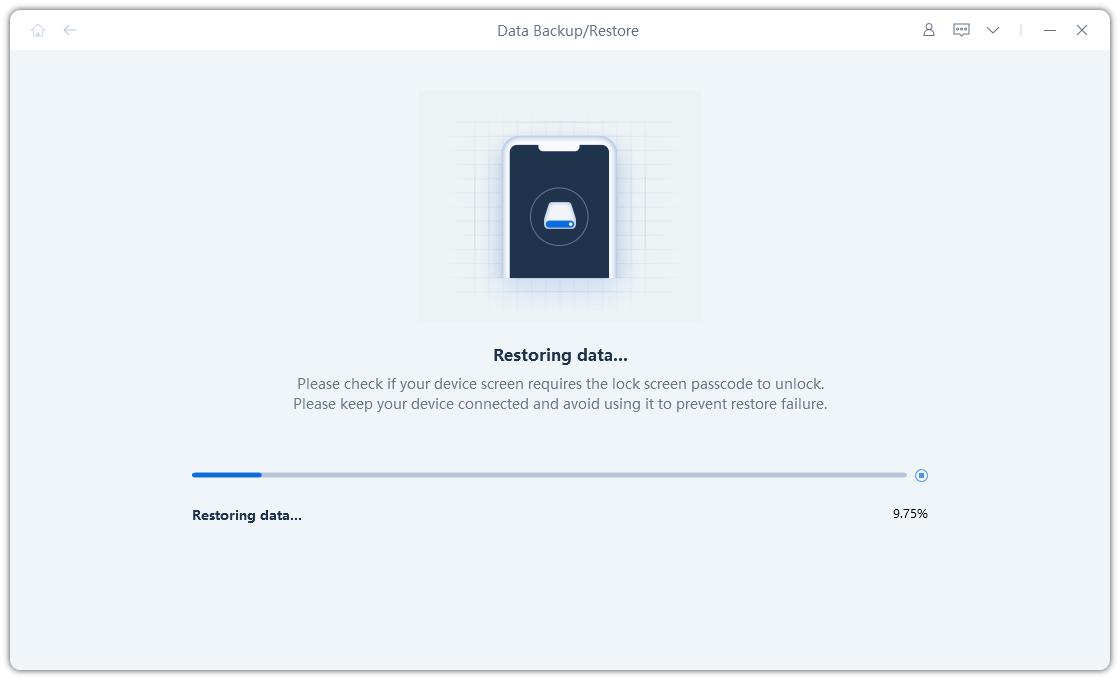Minimize the Data Backup/Restore window

[1049, 30]
